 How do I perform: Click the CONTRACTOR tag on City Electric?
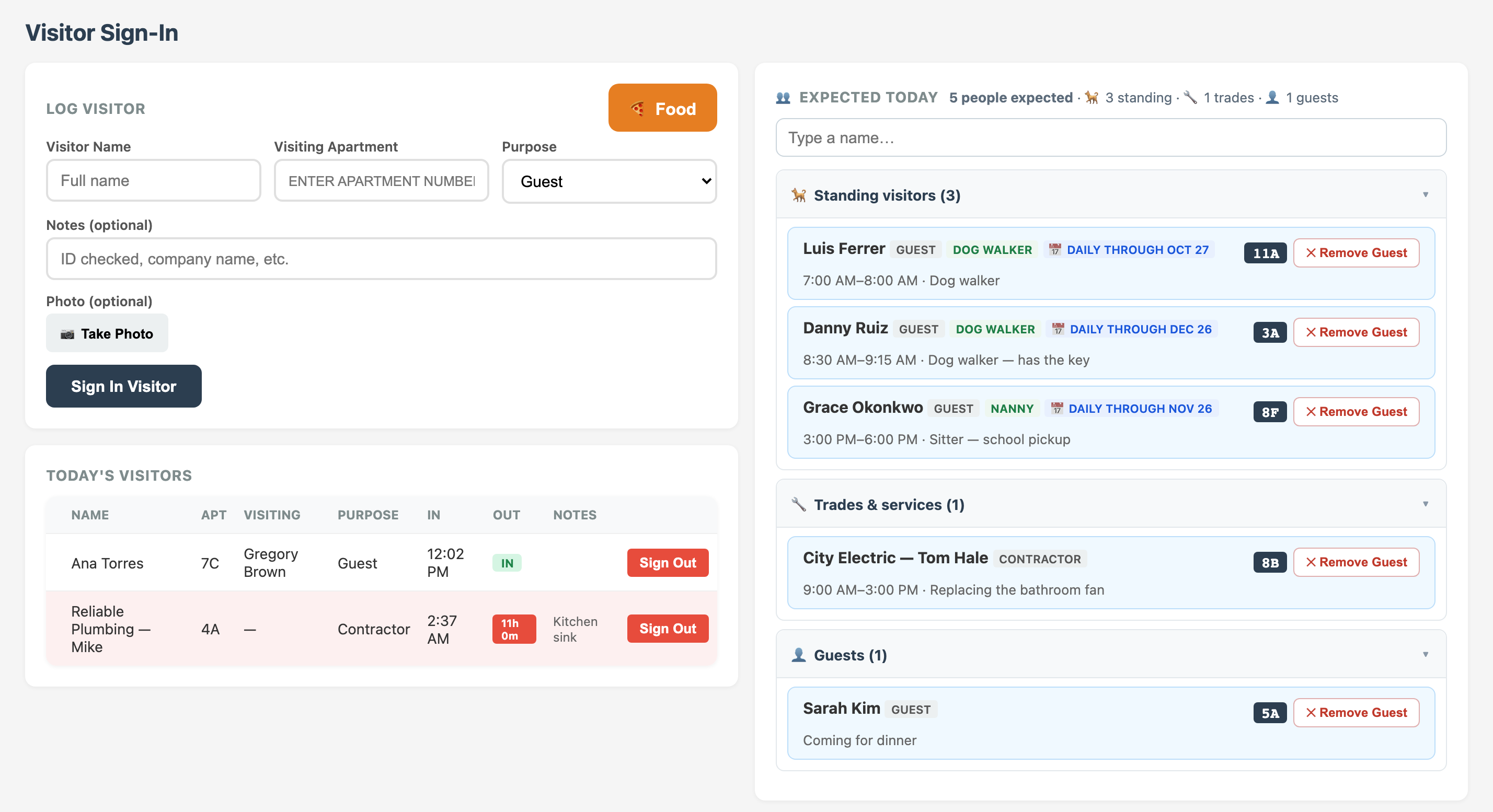pyautogui.click(x=1039, y=559)
